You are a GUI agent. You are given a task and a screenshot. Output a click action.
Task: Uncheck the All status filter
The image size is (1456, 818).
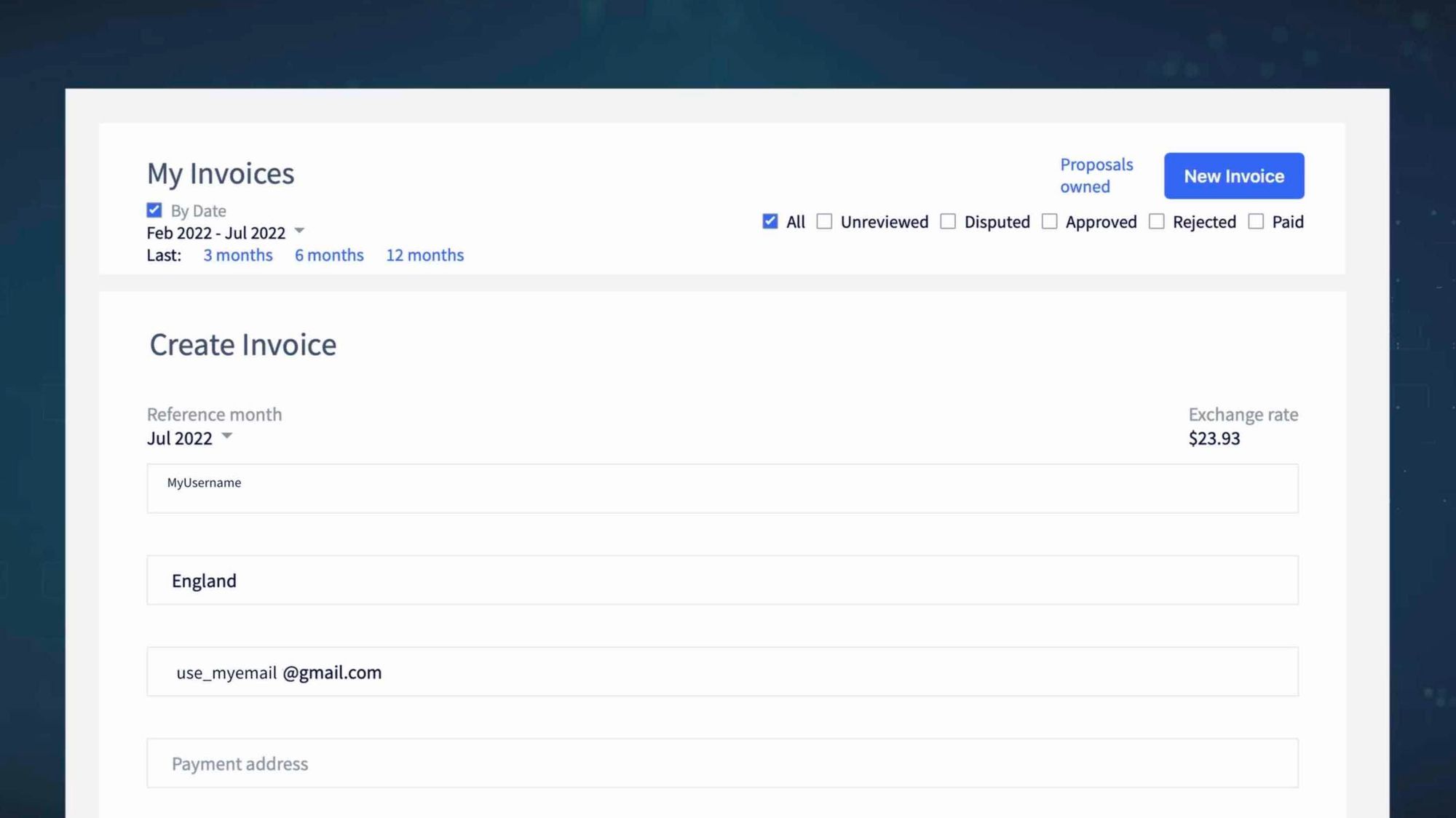click(770, 221)
